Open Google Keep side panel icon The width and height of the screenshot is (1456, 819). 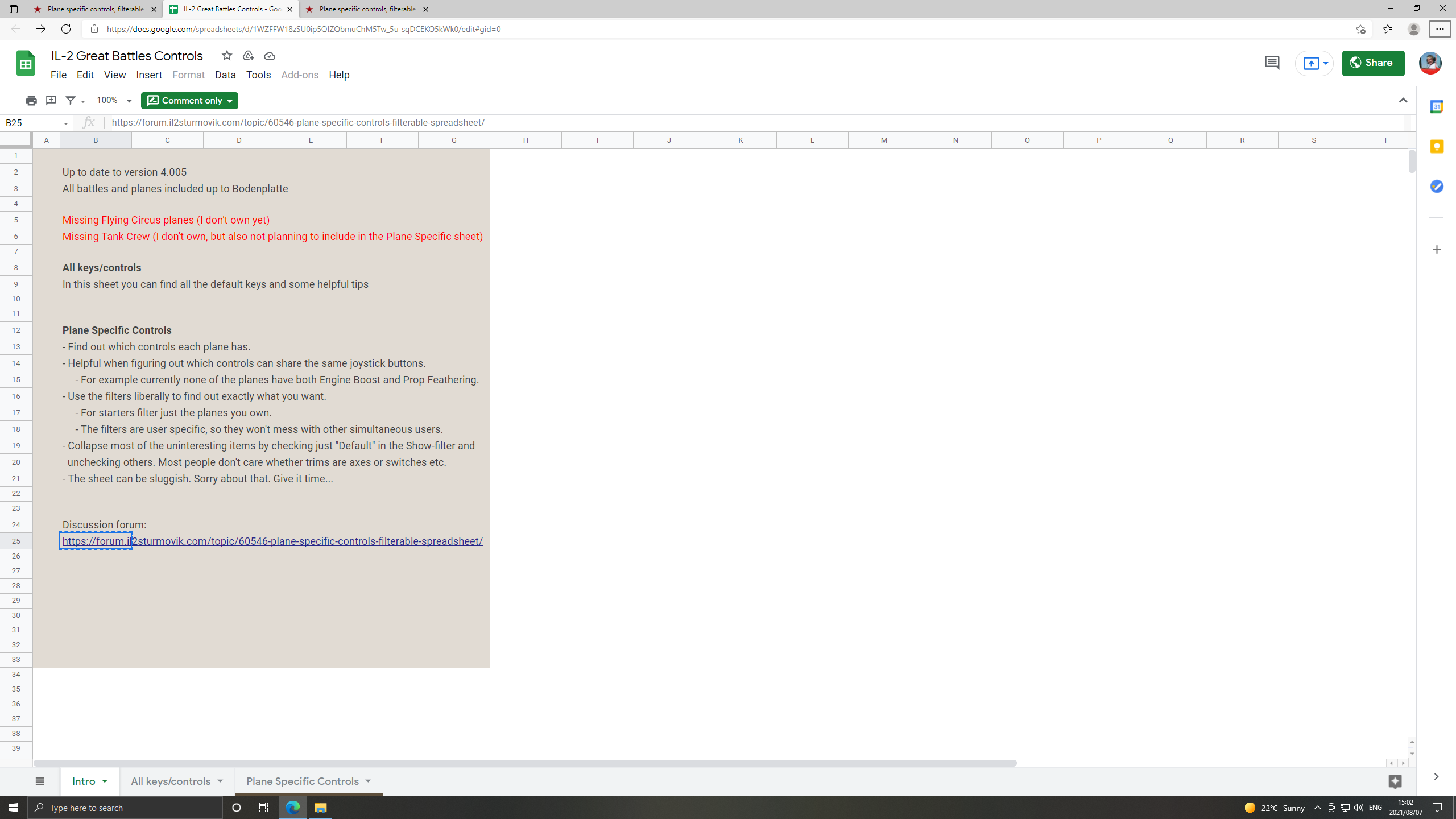click(1437, 147)
